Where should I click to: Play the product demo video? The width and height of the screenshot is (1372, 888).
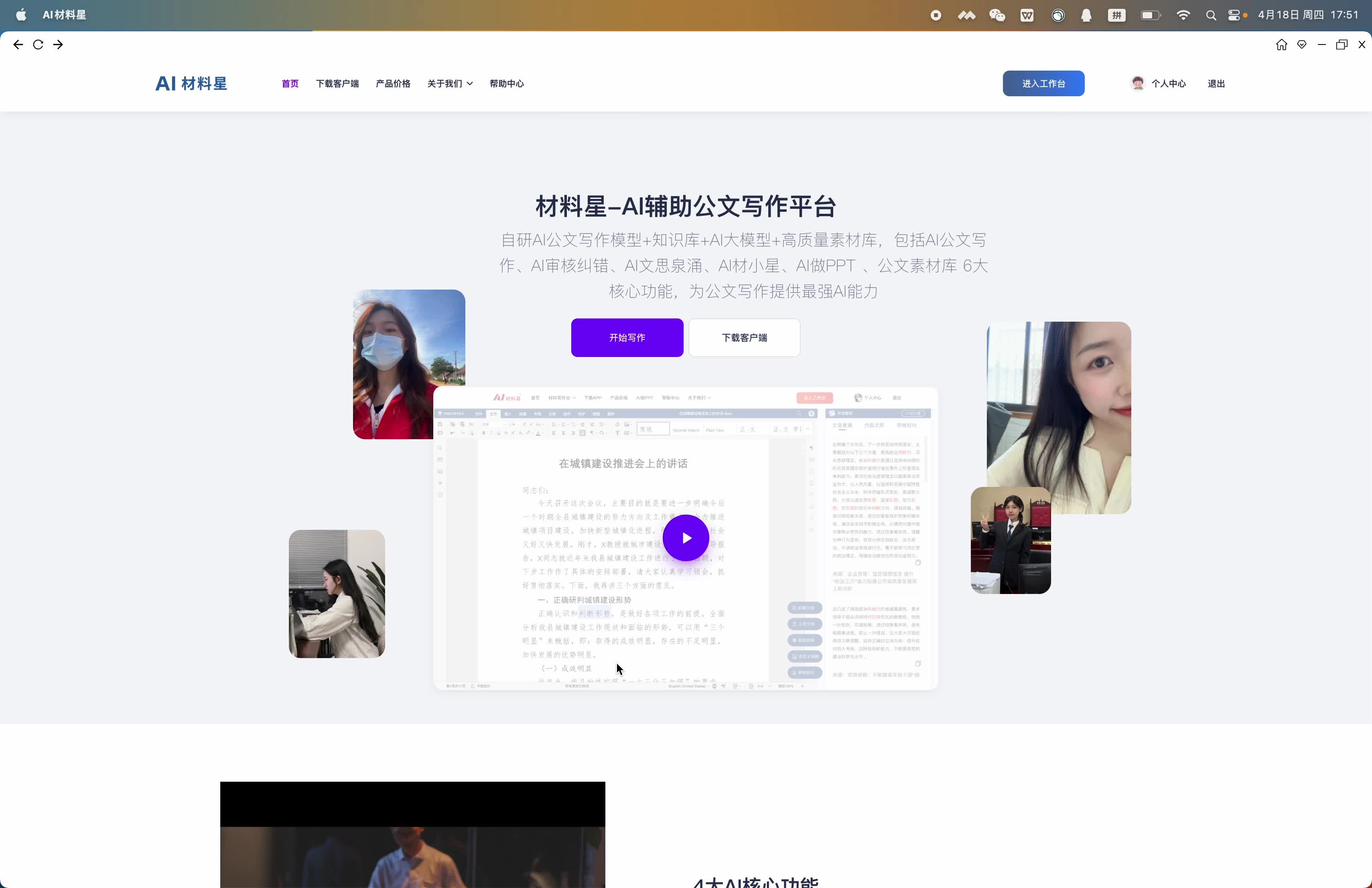coord(686,537)
